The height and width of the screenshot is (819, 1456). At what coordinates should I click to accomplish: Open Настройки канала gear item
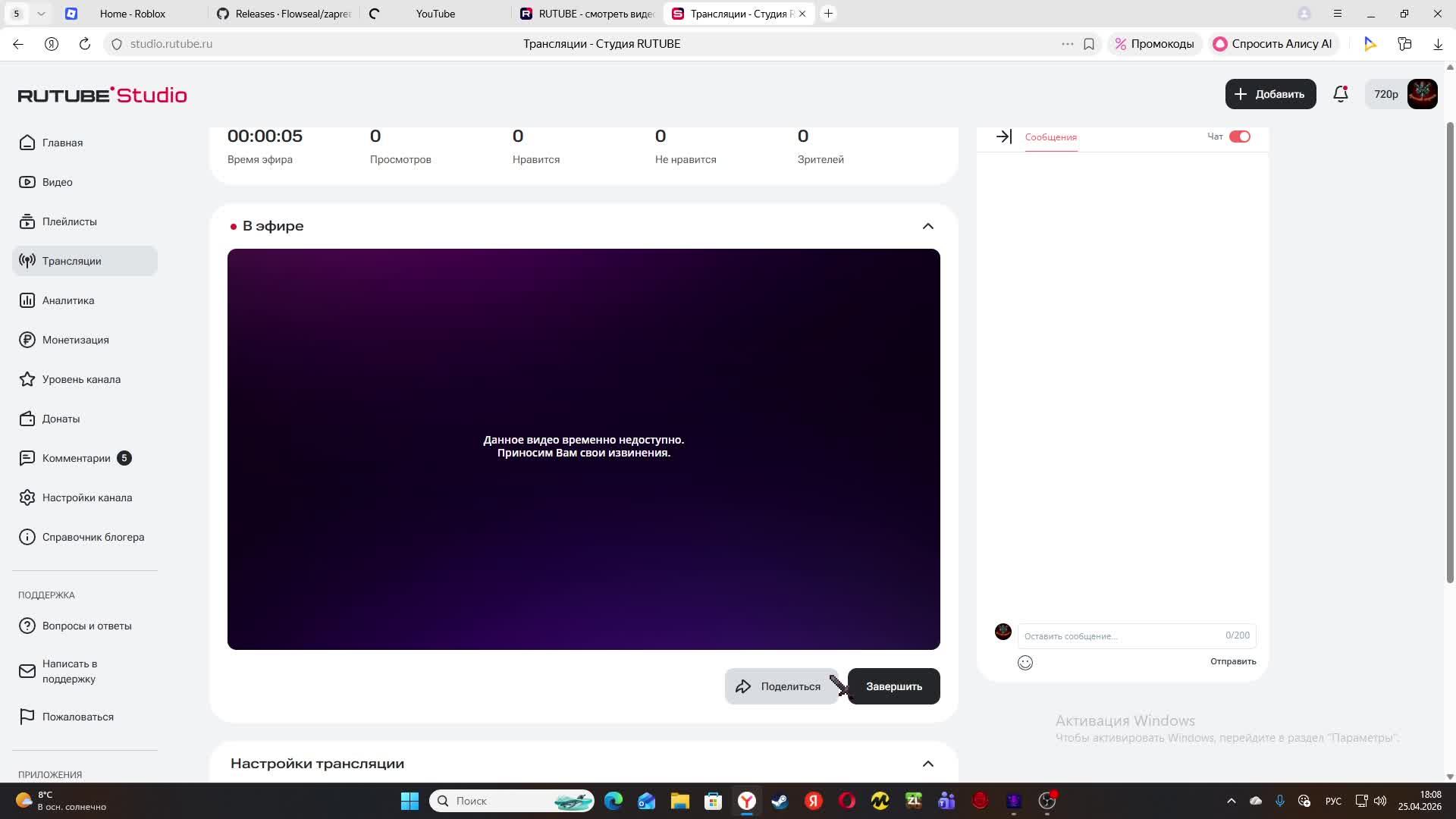86,497
